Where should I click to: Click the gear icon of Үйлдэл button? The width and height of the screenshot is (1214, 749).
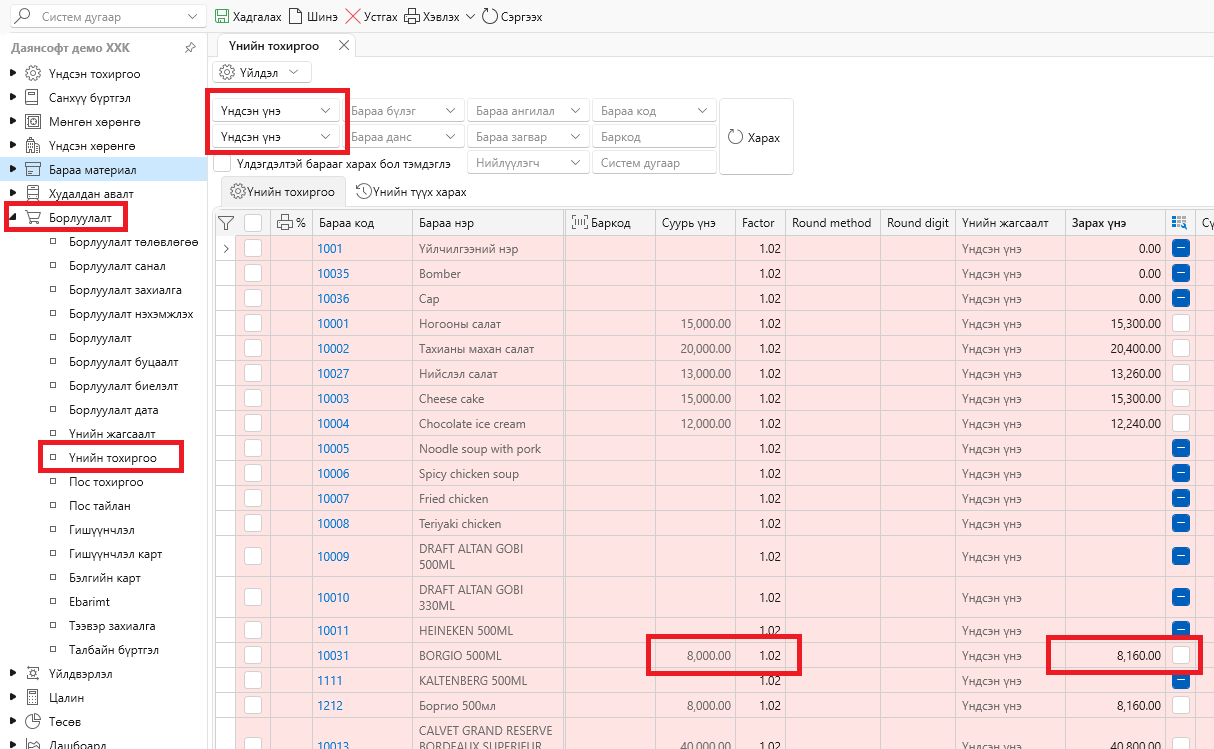point(227,72)
